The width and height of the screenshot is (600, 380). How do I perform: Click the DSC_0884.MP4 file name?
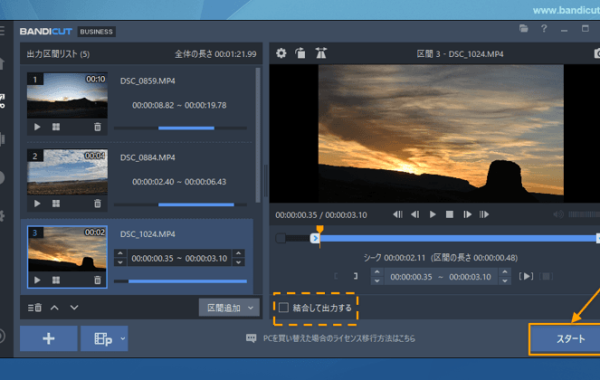tap(148, 157)
